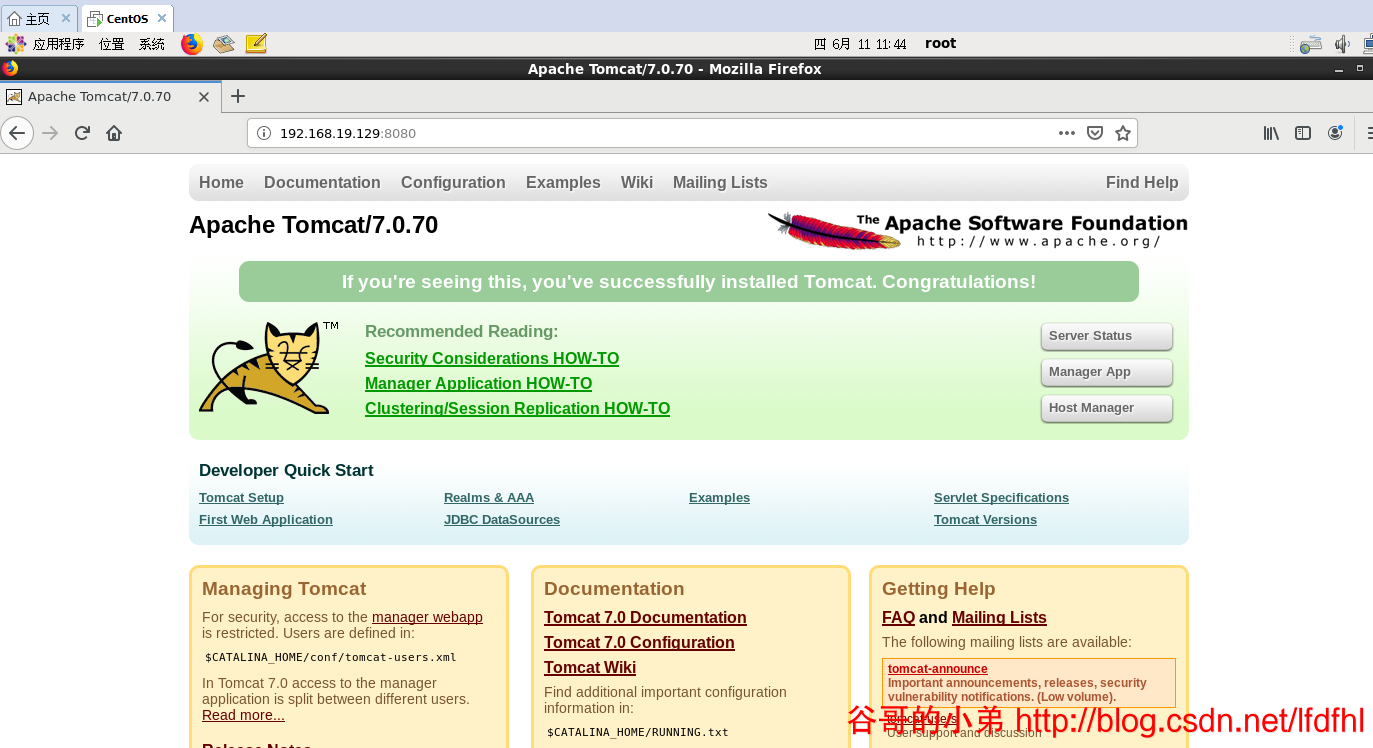The image size is (1373, 748).
Task: Select the Apache Tomcat/7.0.70 browser tab
Action: [x=109, y=97]
